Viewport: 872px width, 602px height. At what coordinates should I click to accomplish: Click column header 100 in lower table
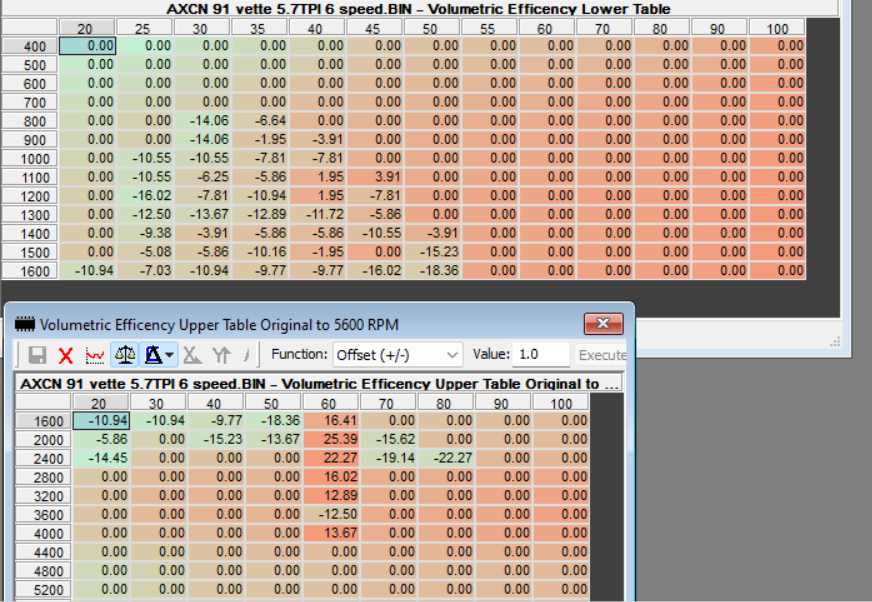776,28
